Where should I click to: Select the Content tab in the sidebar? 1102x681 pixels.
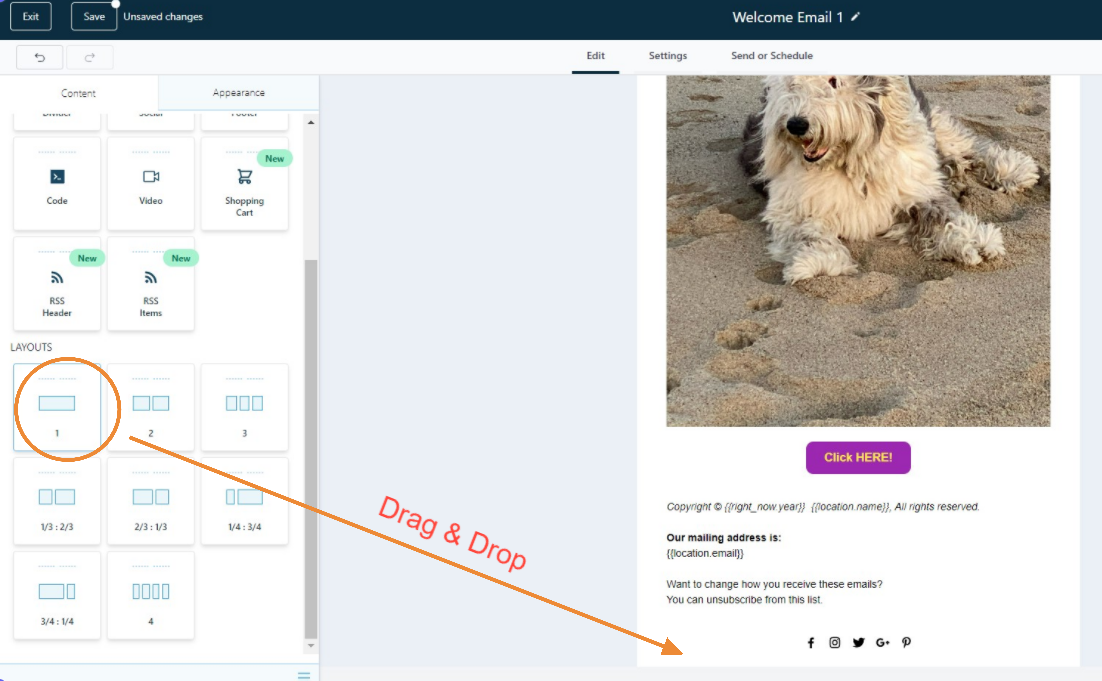coord(79,93)
